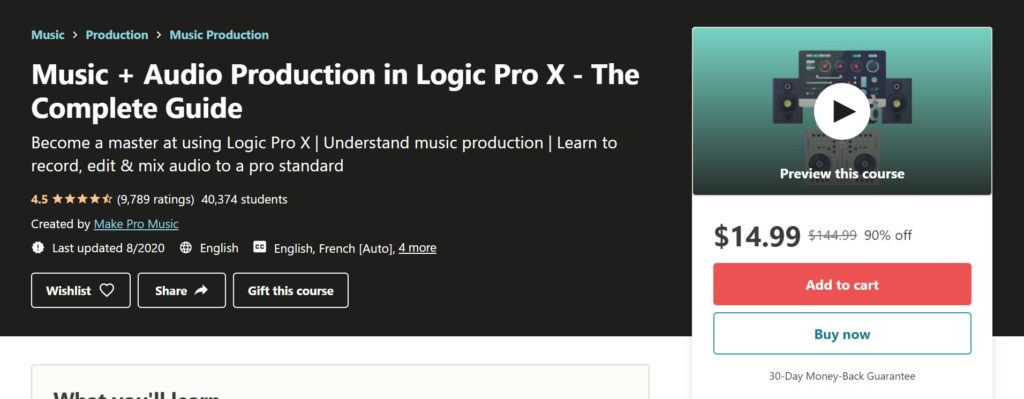Go to the Production breadcrumb link
1024x399 pixels.
117,35
